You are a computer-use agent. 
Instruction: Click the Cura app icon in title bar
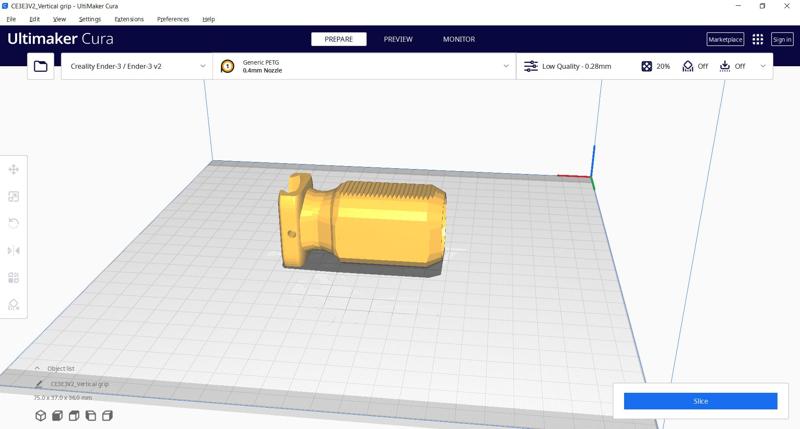pos(5,6)
